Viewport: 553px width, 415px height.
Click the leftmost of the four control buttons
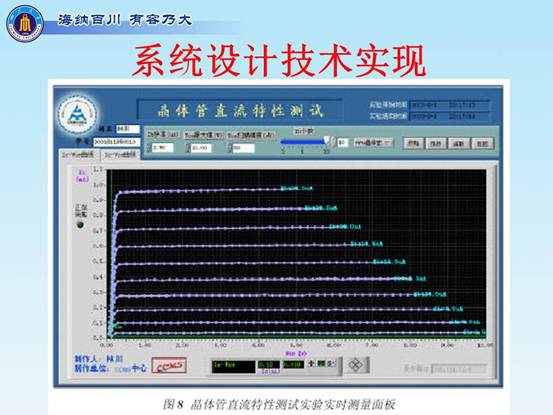[413, 143]
